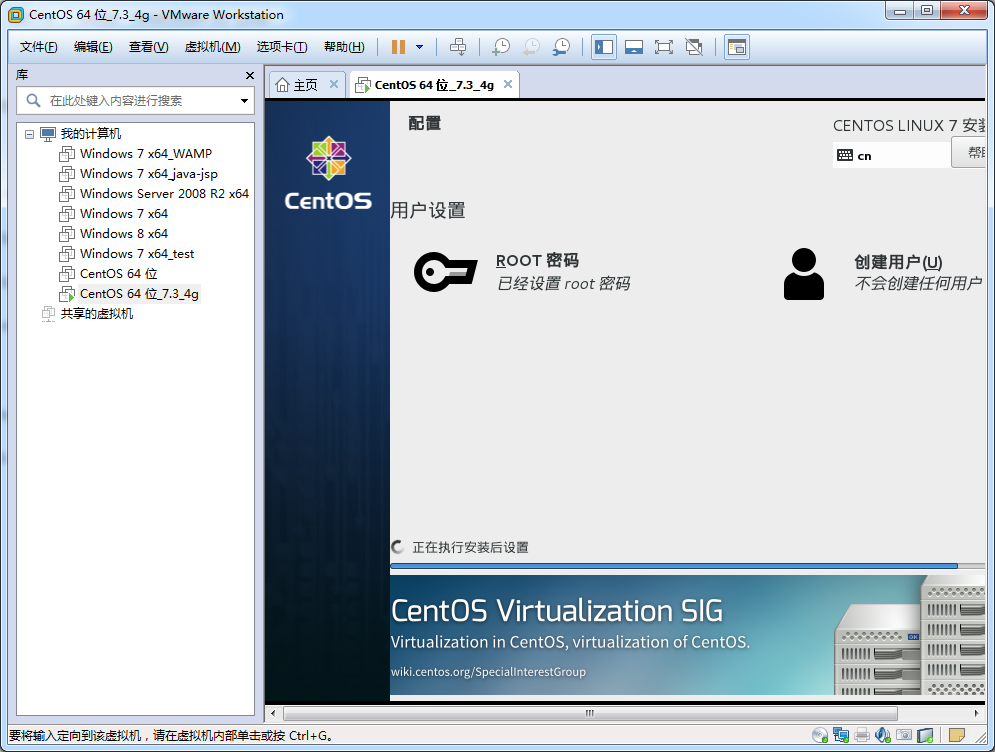Screen dimensions: 995x752
Task: Click the display device status icon
Action: [925, 736]
